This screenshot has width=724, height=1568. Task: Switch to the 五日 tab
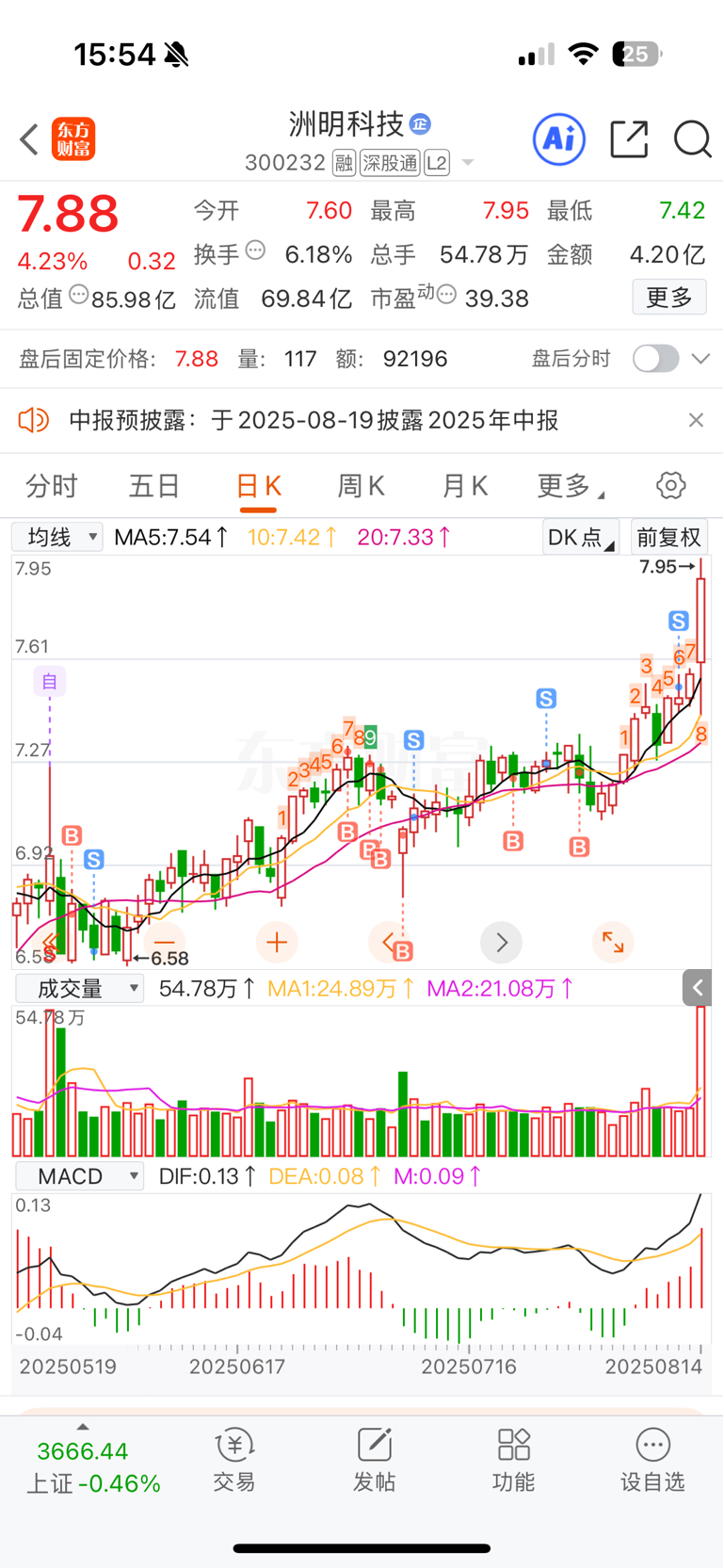point(154,486)
